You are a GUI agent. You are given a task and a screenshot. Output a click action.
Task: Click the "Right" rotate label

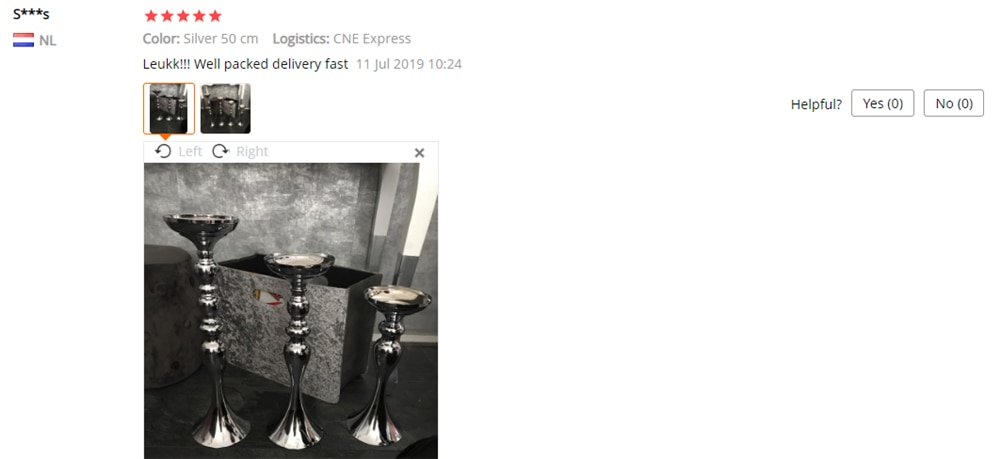pos(253,152)
